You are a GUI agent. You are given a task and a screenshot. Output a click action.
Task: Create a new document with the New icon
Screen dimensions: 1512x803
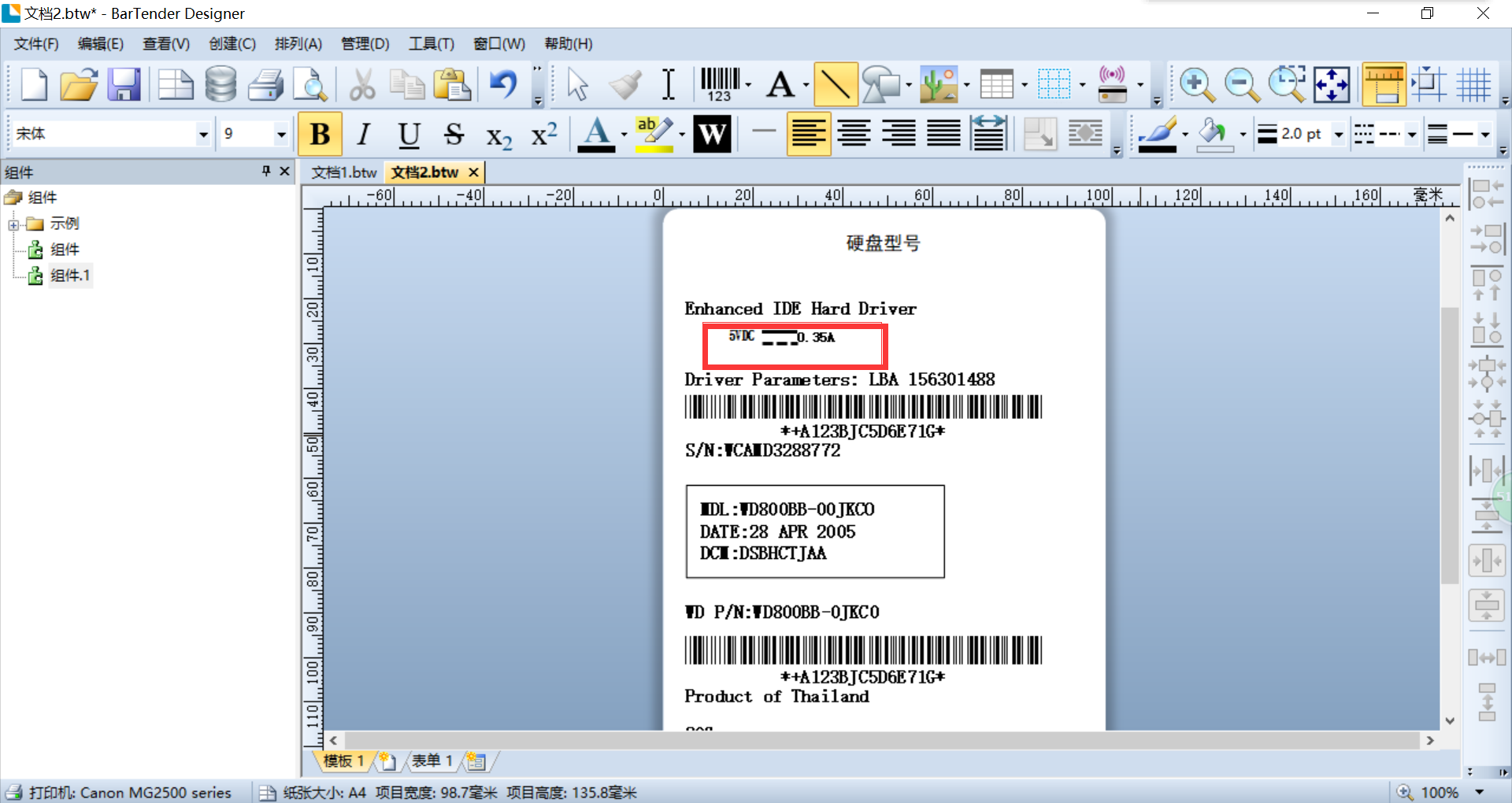[33, 84]
